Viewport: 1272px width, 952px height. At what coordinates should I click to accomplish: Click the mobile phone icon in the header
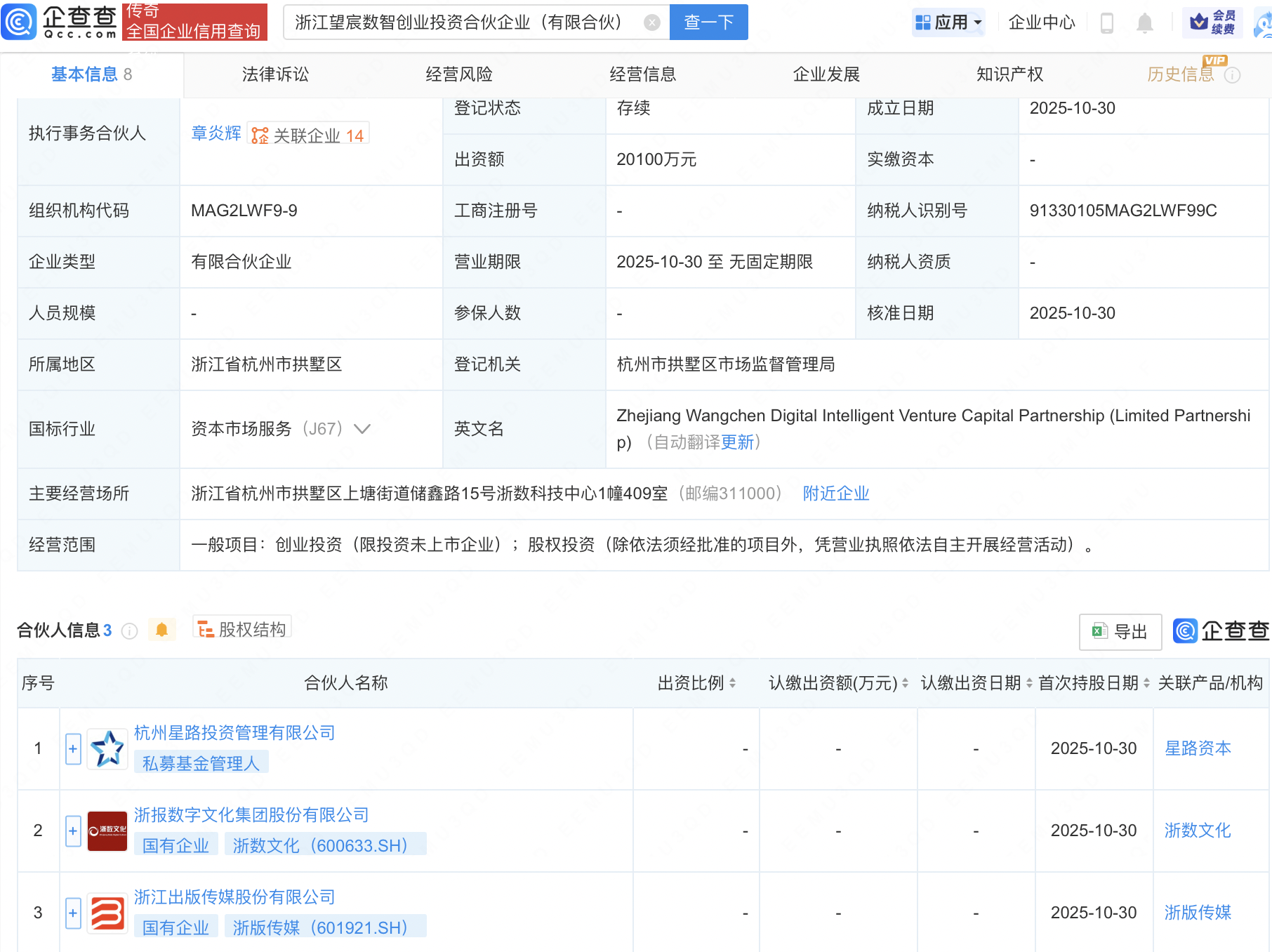(1108, 22)
